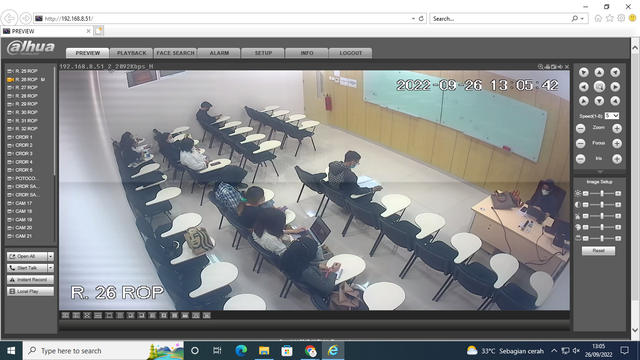Image resolution: width=640 pixels, height=360 pixels.
Task: Click the browser Search input field
Action: click(500, 19)
